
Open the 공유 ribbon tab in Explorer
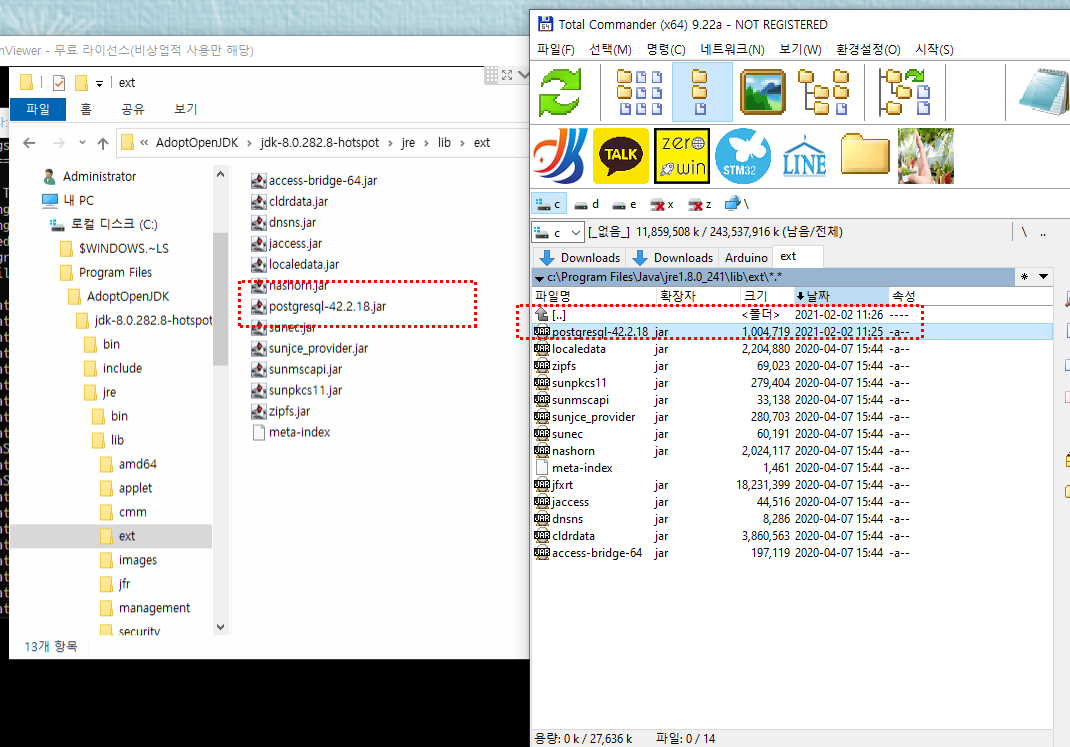pyautogui.click(x=133, y=109)
